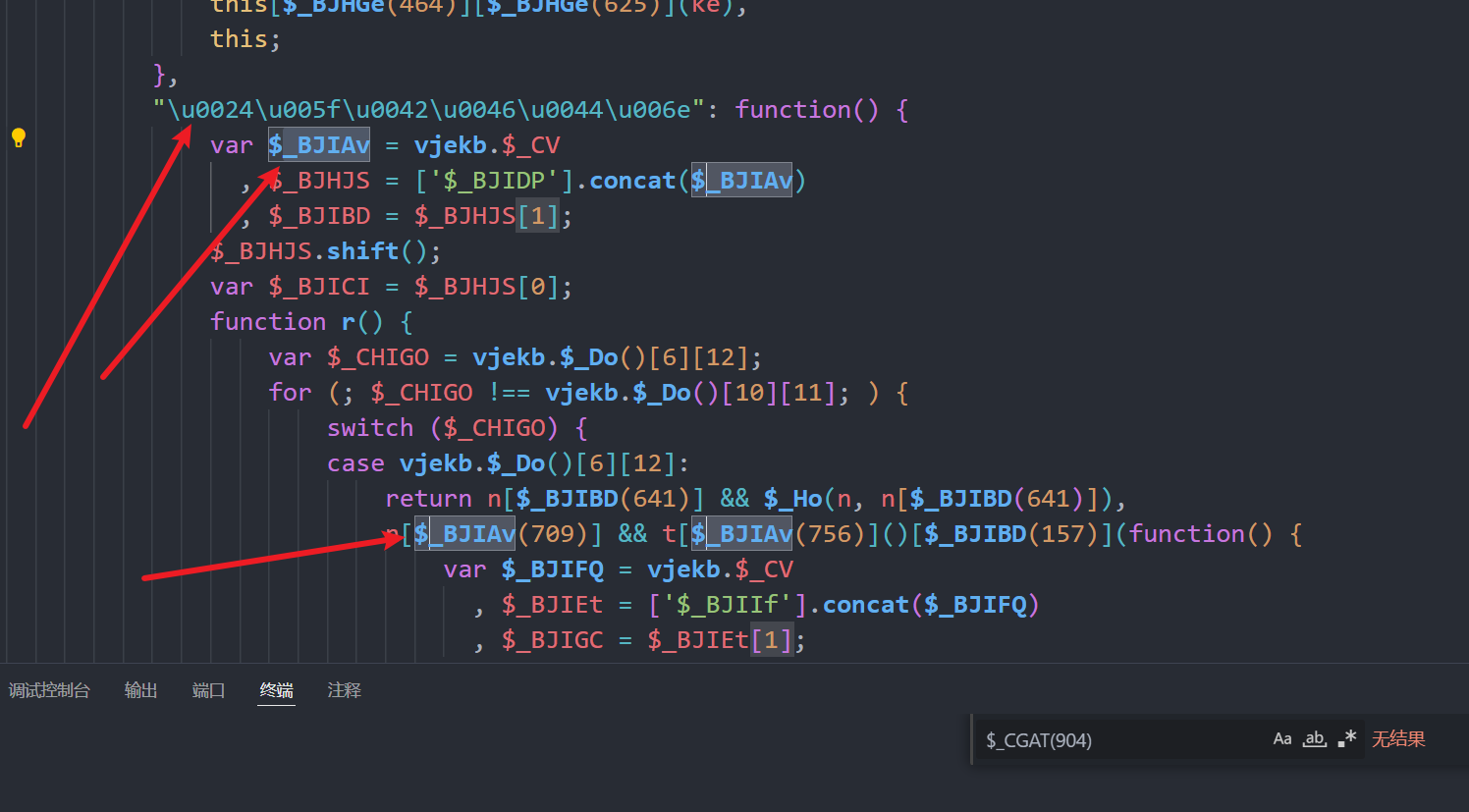Toggle whole word match (ab) option

tap(1314, 739)
